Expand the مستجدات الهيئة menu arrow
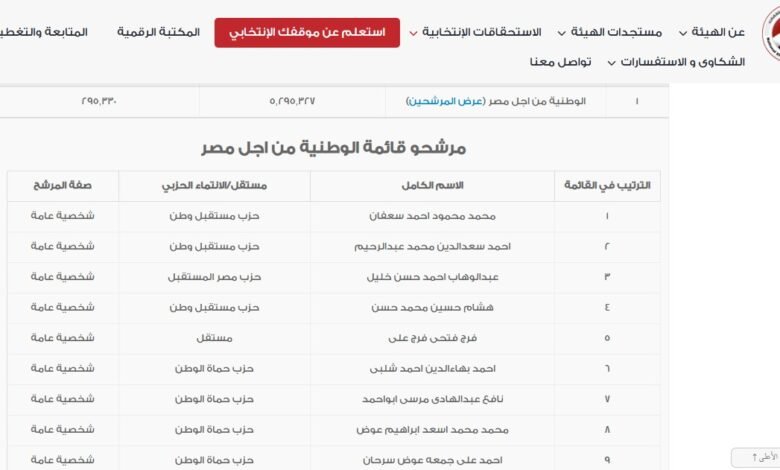The height and width of the screenshot is (470, 780). pos(561,33)
